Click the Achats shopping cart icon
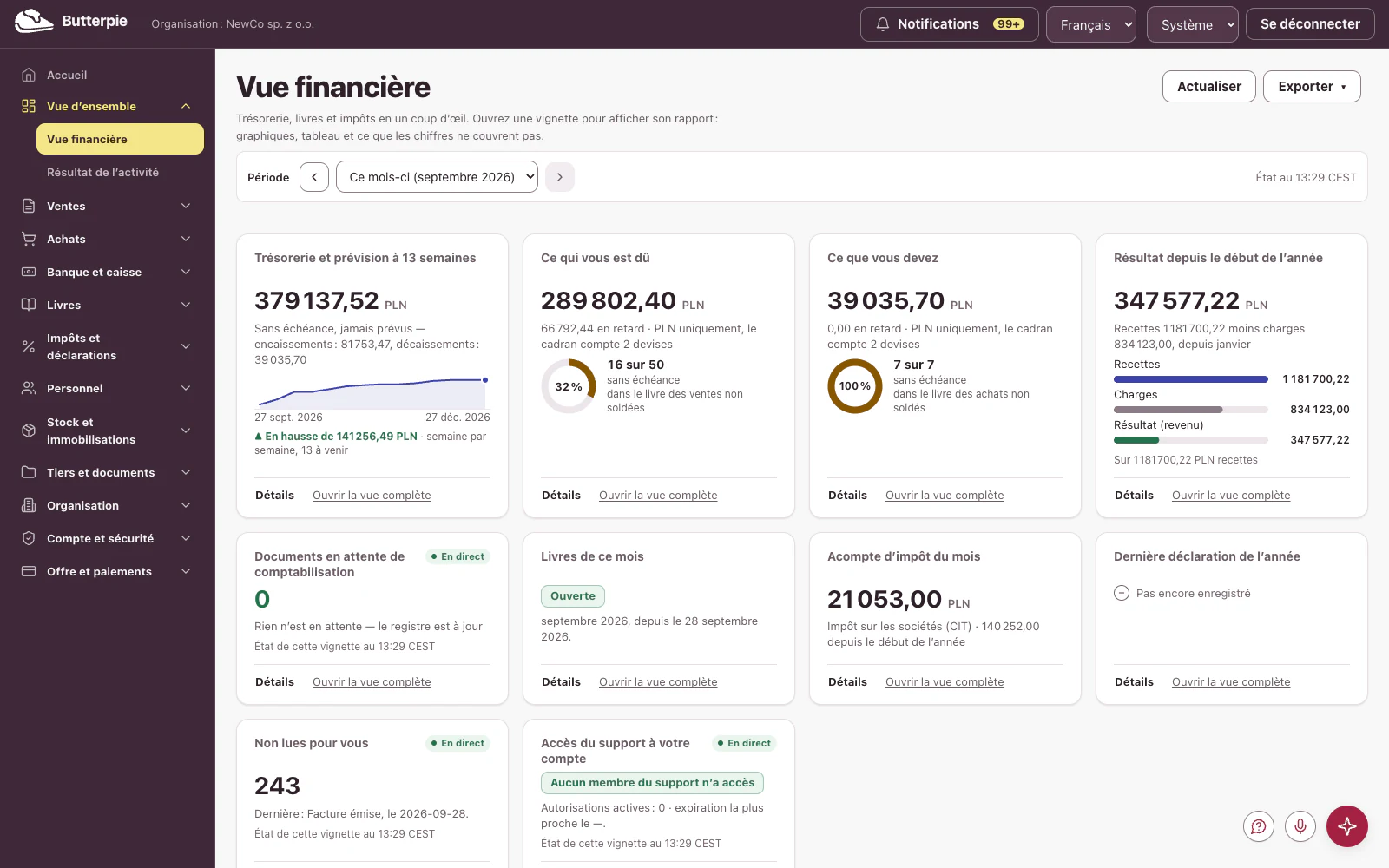 point(29,239)
